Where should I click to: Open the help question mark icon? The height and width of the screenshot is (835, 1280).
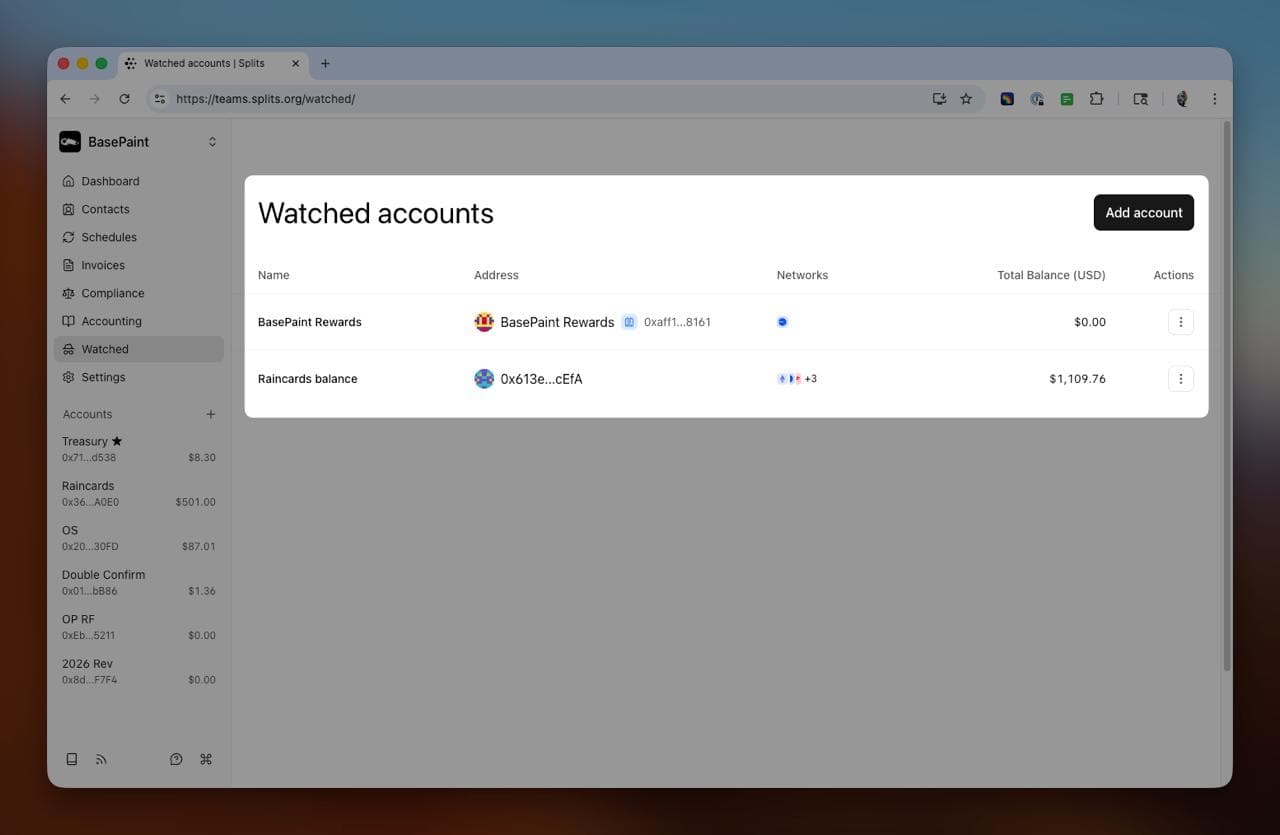[x=176, y=759]
